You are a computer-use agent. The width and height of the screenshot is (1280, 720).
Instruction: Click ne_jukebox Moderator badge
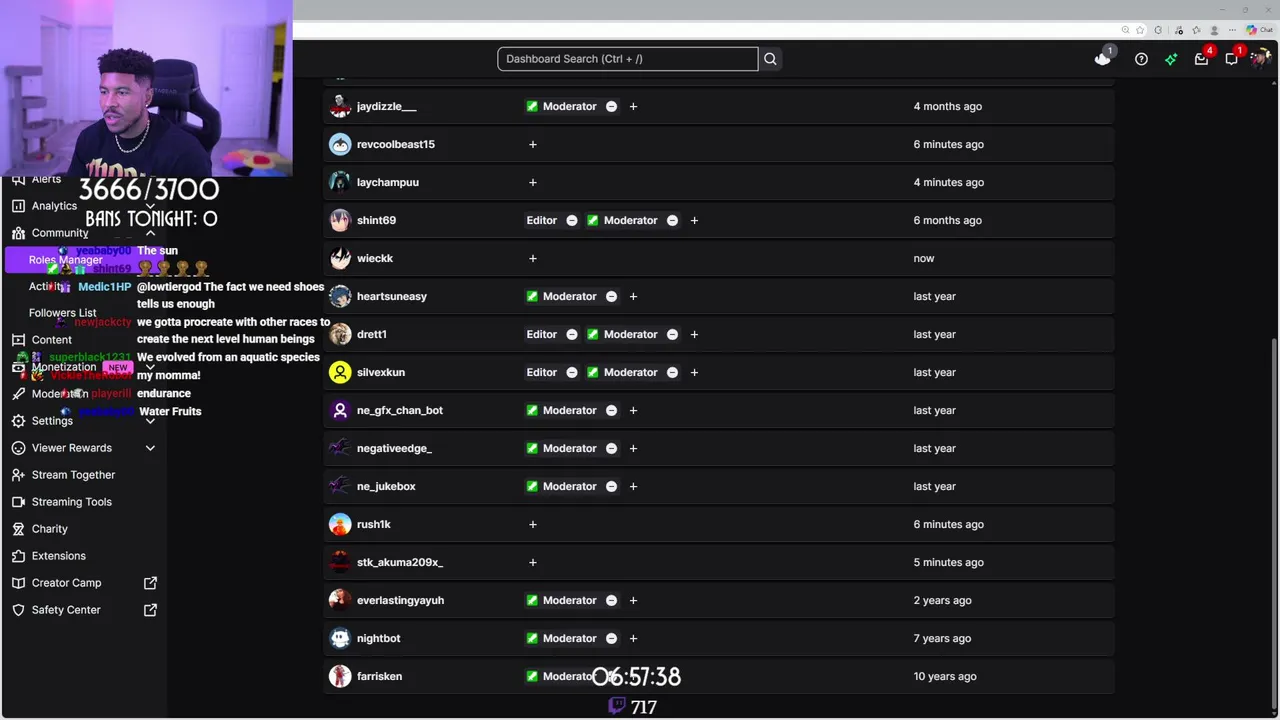(561, 486)
